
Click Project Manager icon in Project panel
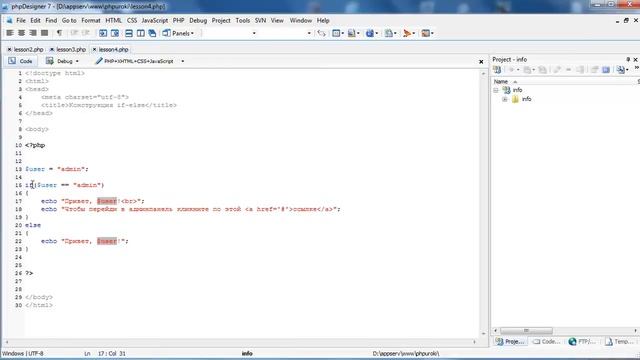pyautogui.click(x=497, y=70)
